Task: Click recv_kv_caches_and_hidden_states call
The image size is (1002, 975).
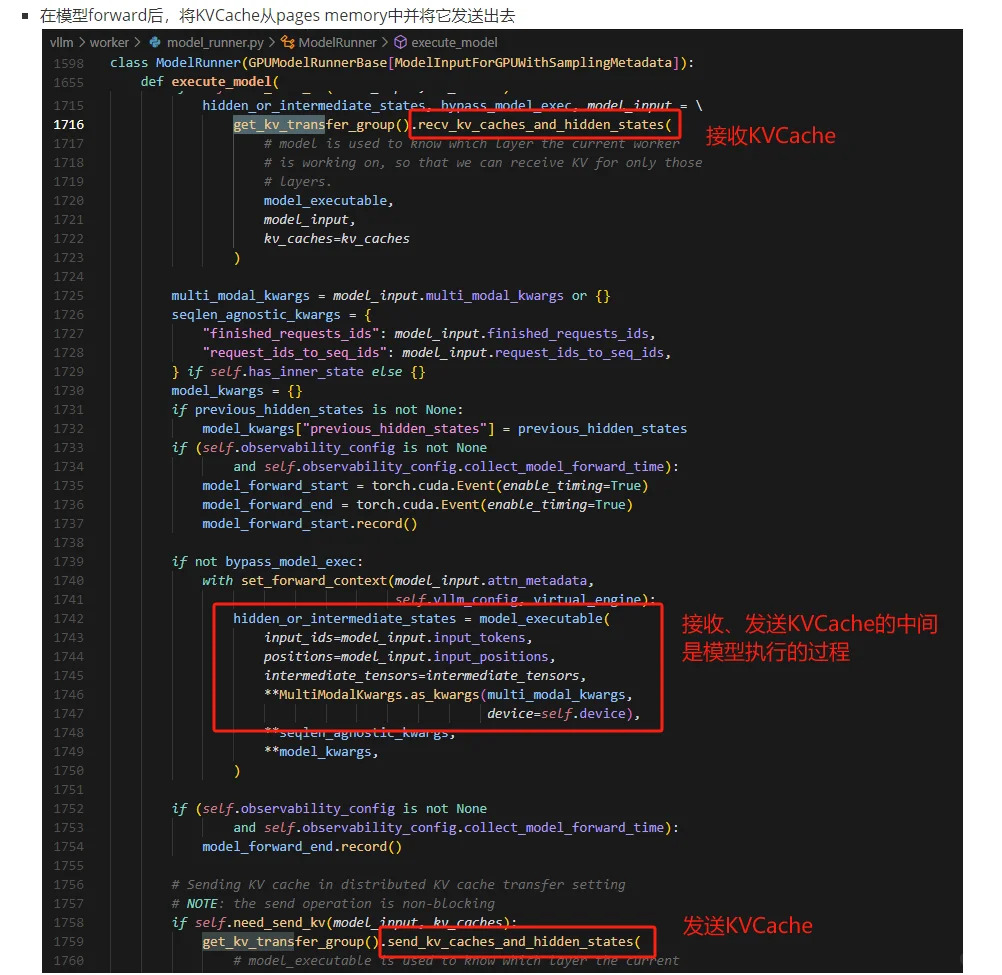Action: point(544,125)
